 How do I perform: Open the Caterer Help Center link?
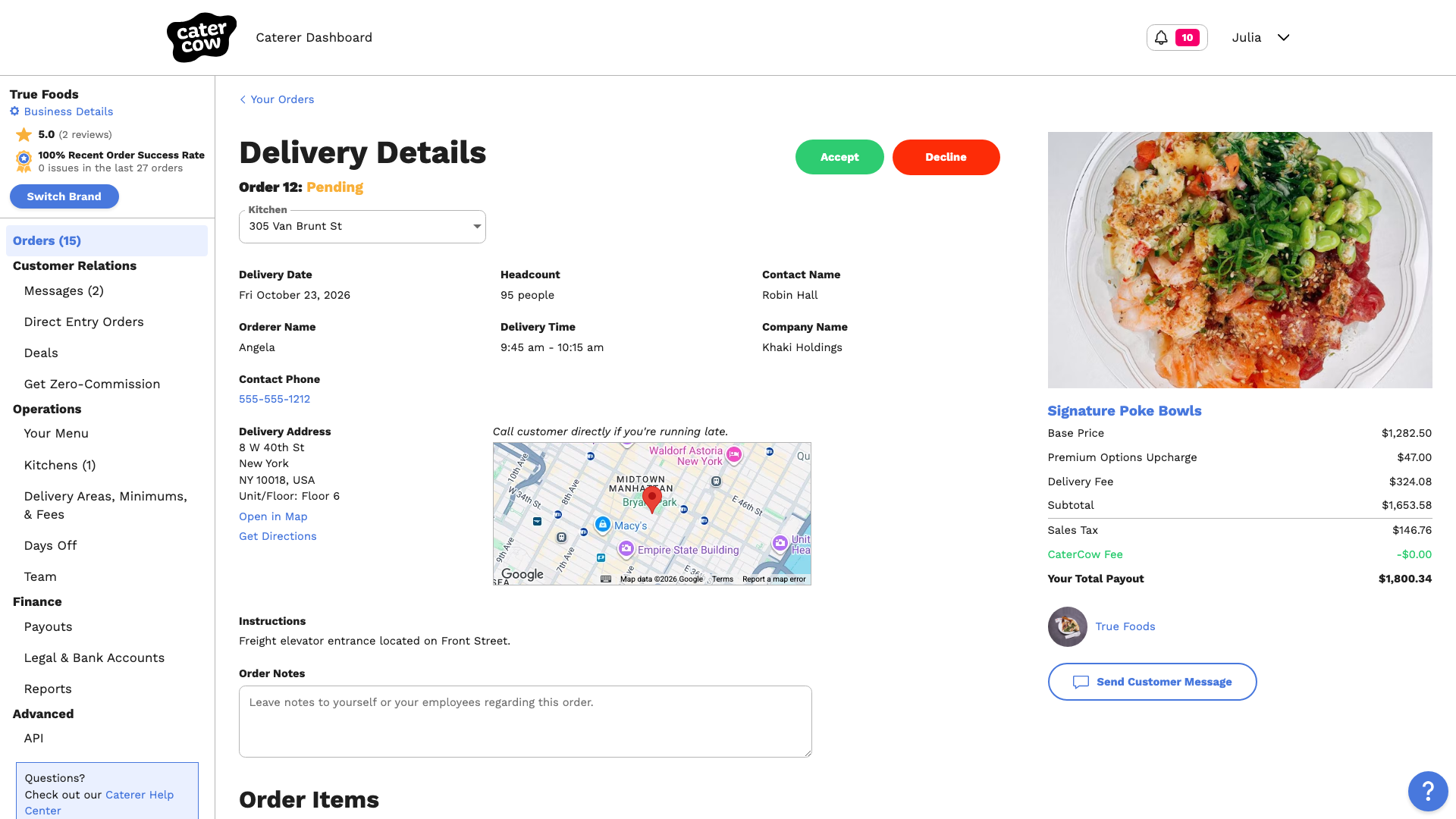coord(99,802)
